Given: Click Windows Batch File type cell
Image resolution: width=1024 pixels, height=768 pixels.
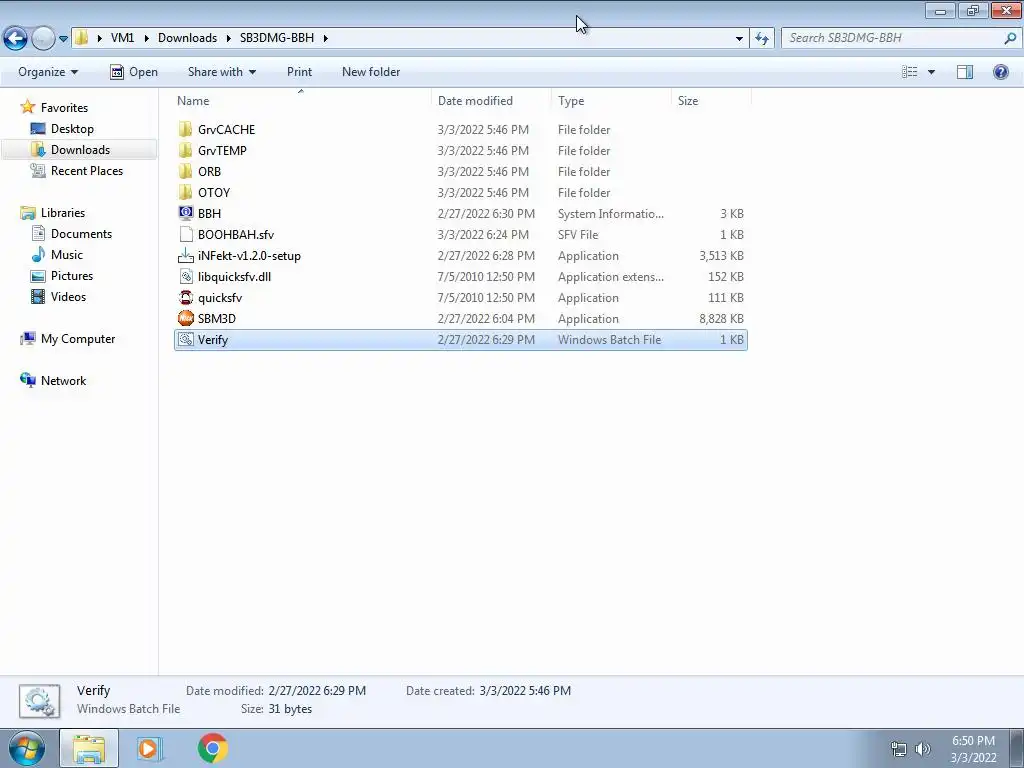Looking at the screenshot, I should pyautogui.click(x=609, y=340).
